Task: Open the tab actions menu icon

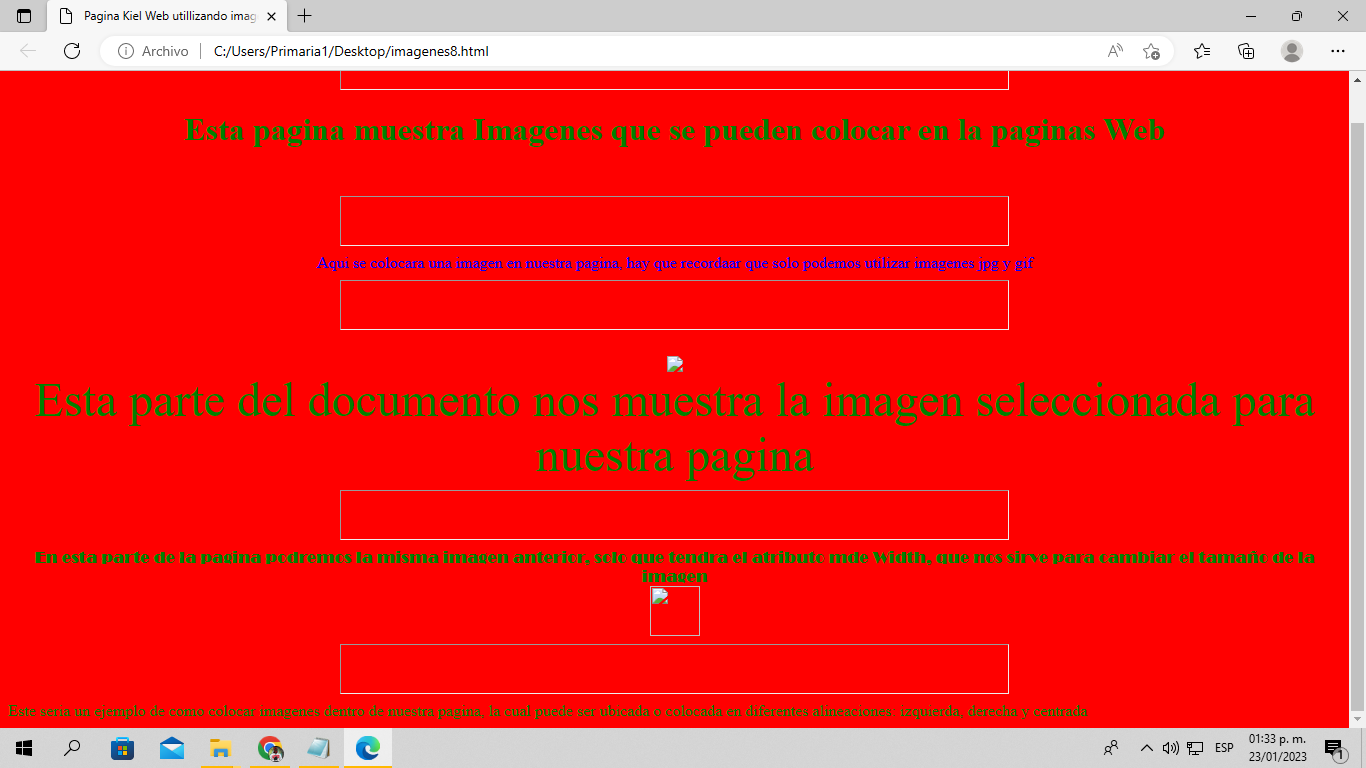Action: [24, 16]
